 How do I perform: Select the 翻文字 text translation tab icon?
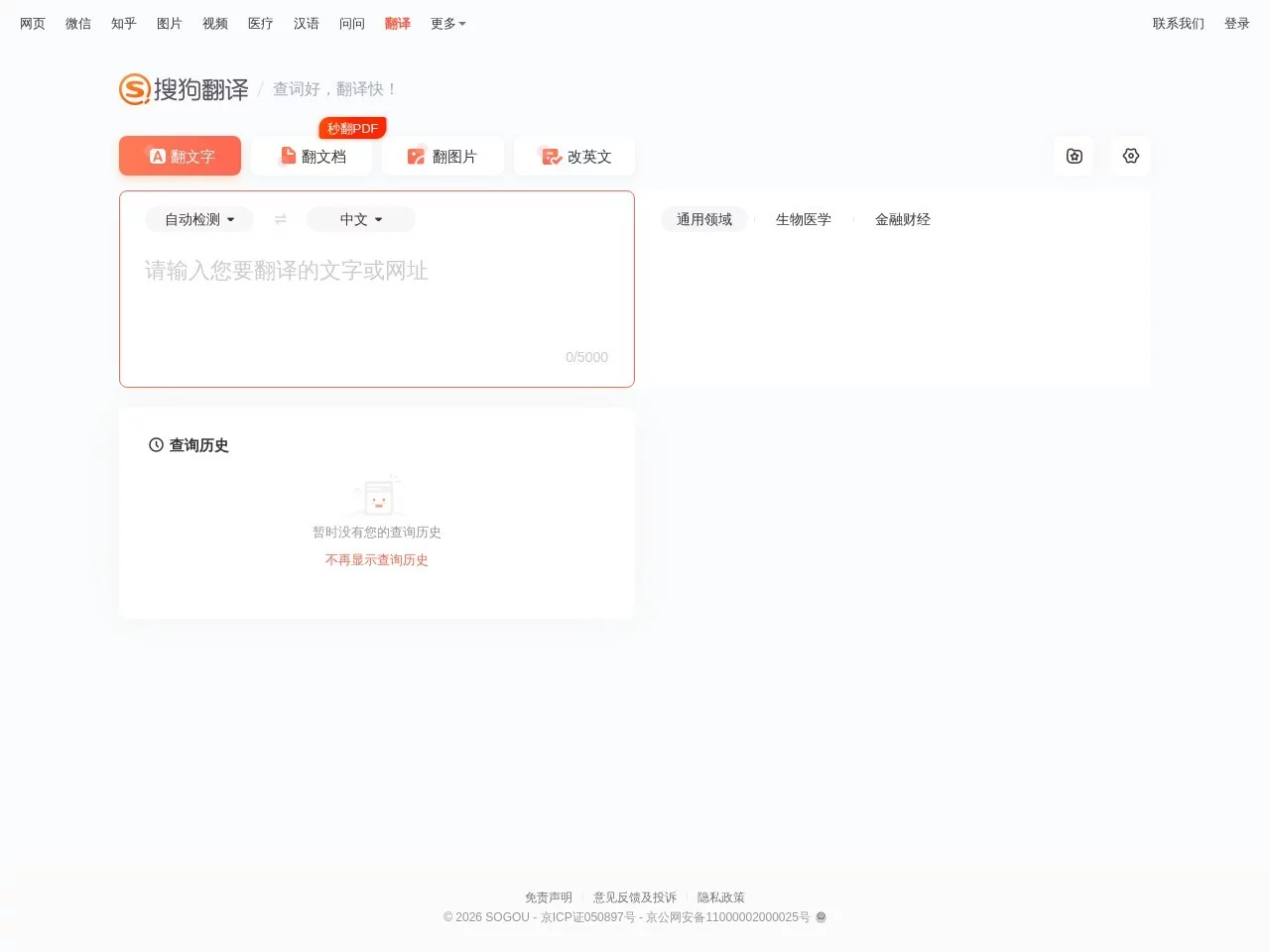(x=159, y=156)
